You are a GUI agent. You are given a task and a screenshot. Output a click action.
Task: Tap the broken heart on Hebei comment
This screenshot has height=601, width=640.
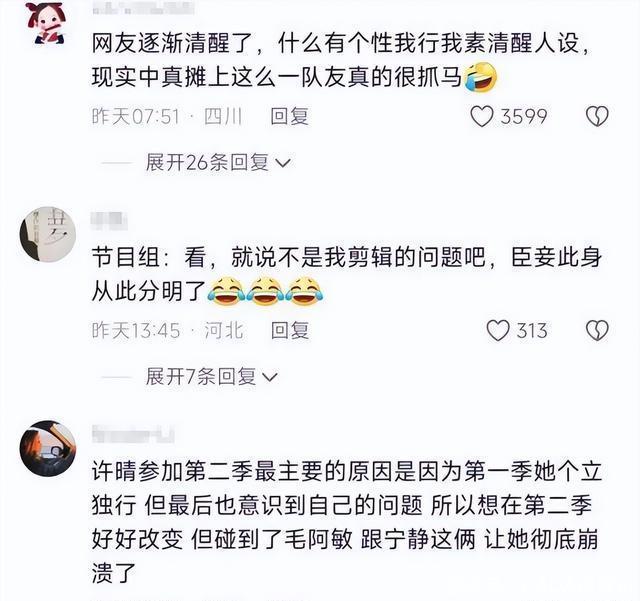(597, 330)
